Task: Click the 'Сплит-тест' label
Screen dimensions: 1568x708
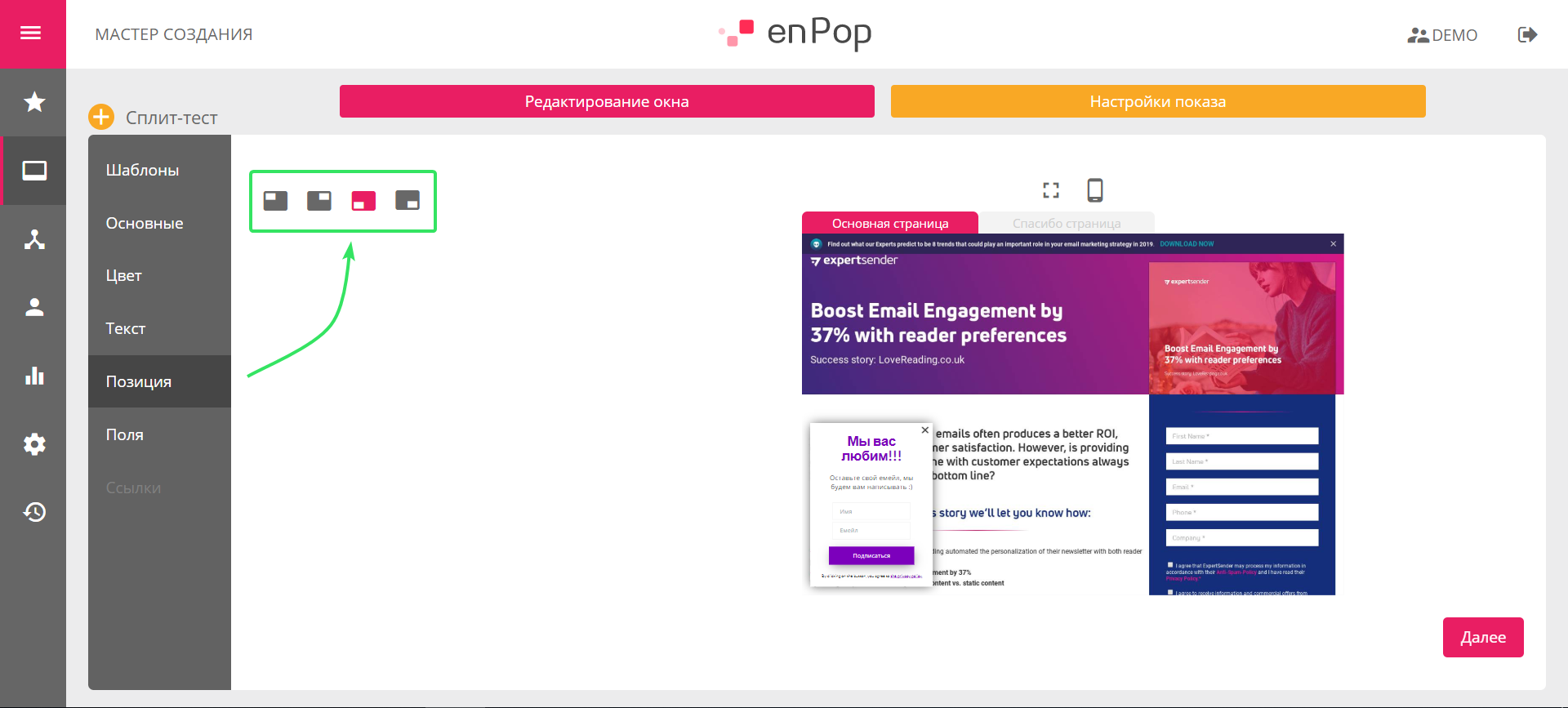Action: [x=171, y=118]
